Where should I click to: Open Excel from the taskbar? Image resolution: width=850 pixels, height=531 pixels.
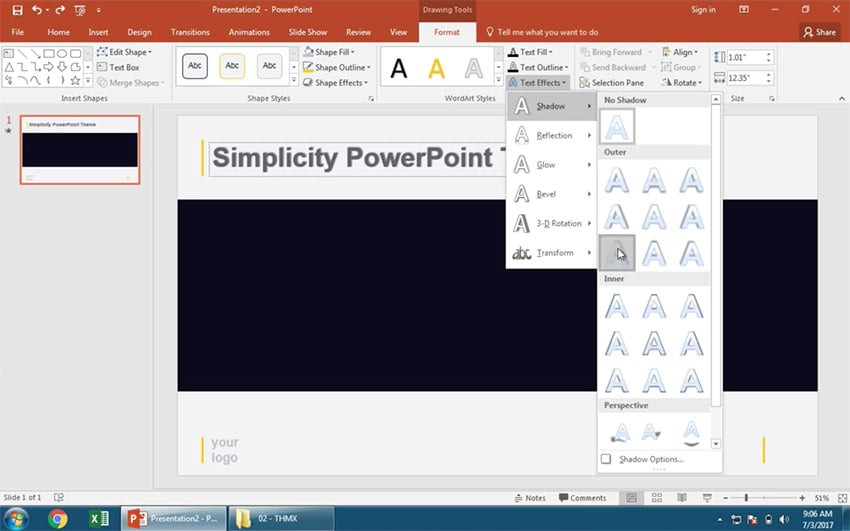(99, 518)
